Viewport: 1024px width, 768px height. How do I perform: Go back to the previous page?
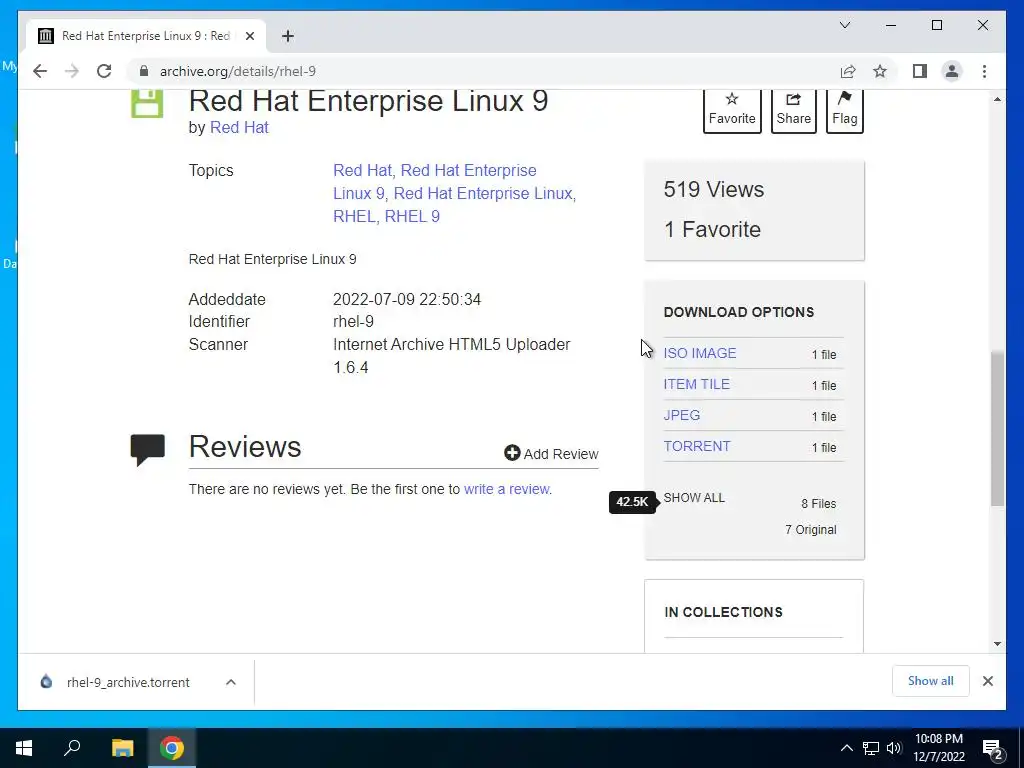(x=40, y=71)
